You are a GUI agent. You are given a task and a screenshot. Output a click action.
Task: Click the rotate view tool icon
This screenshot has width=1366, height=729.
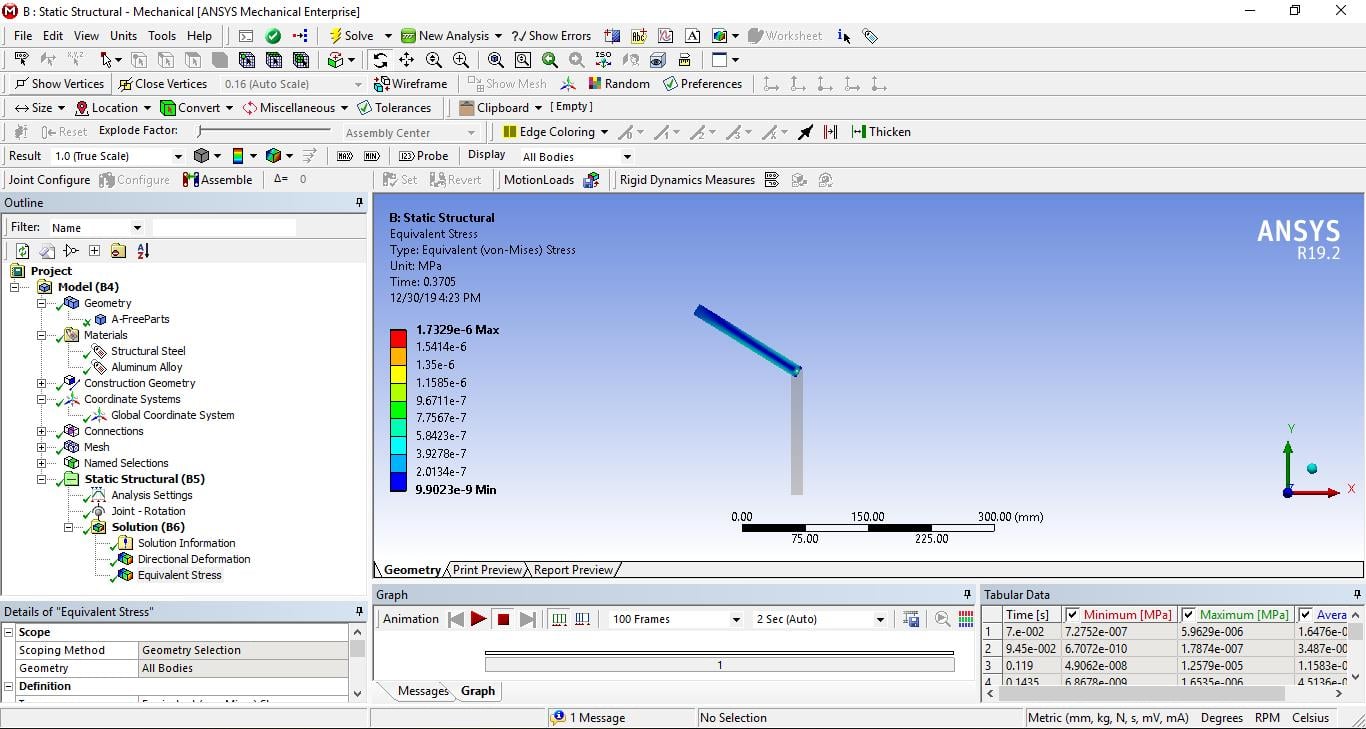[380, 60]
